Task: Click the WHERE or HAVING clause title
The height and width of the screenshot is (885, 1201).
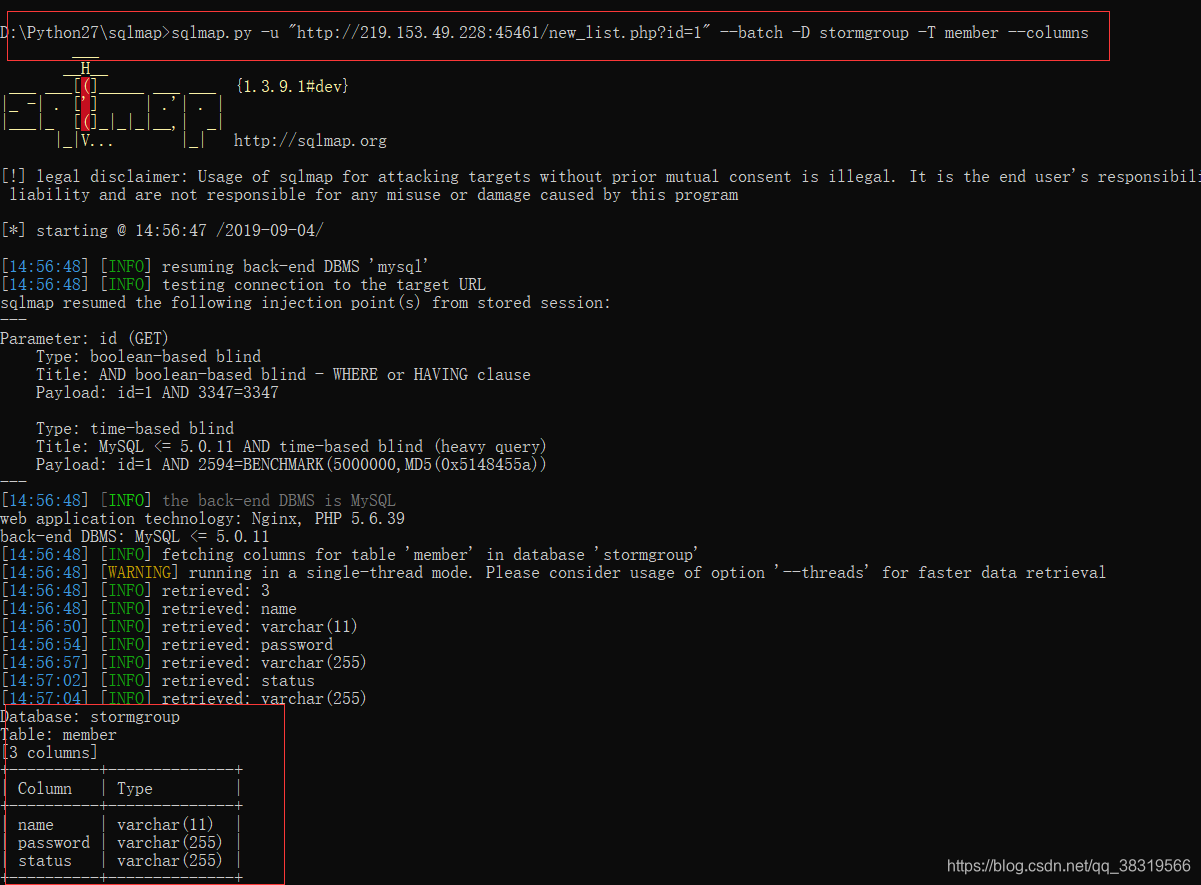Action: [283, 375]
